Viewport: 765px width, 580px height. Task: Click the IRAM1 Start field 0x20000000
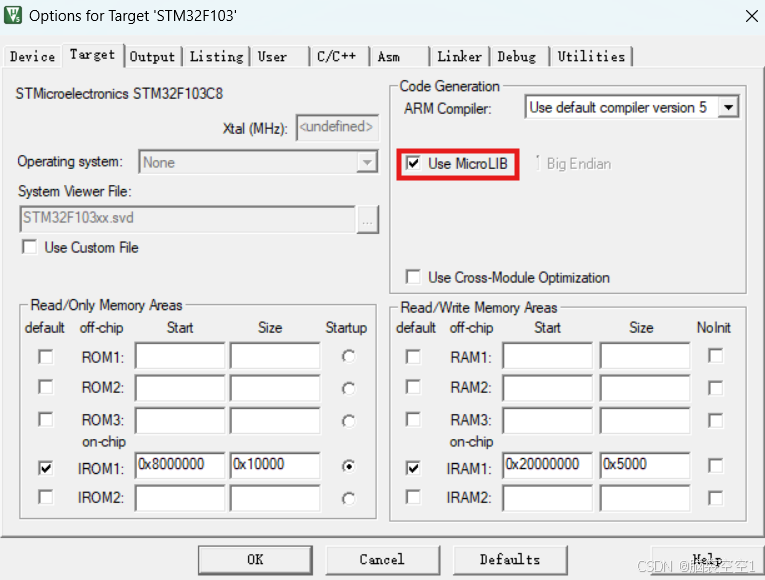click(x=547, y=464)
